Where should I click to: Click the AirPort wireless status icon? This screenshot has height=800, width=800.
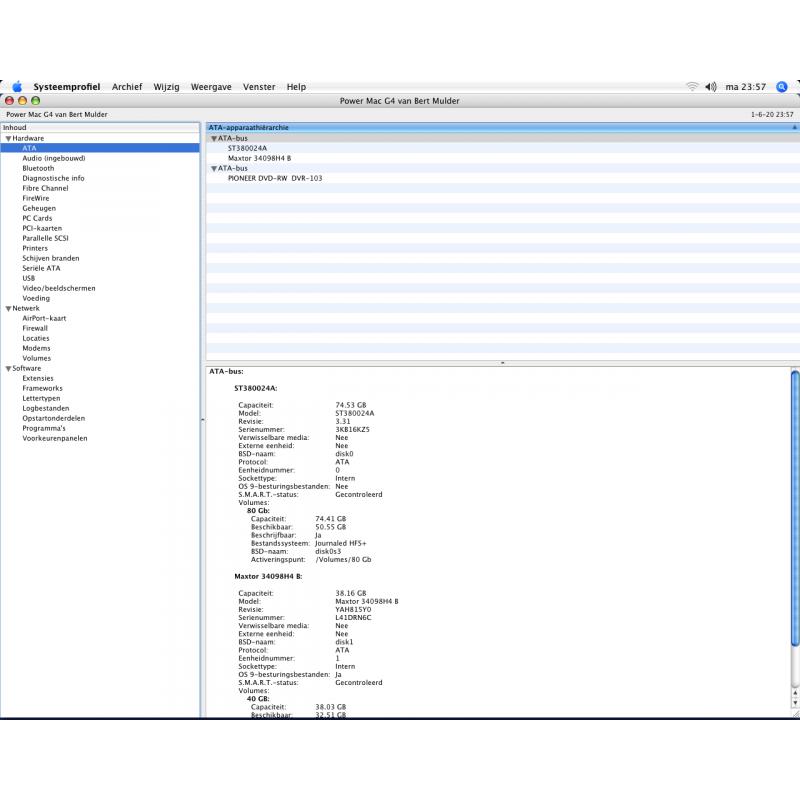(692, 87)
